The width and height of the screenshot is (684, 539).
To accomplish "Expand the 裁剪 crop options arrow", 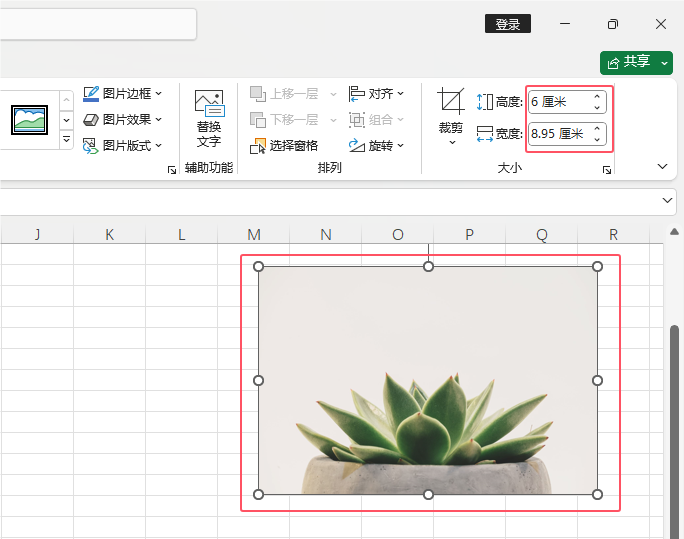I will click(x=452, y=142).
